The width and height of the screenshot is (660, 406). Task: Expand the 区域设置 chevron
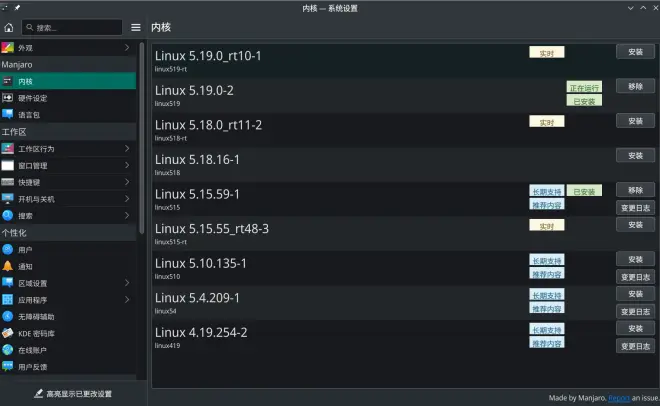(127, 283)
